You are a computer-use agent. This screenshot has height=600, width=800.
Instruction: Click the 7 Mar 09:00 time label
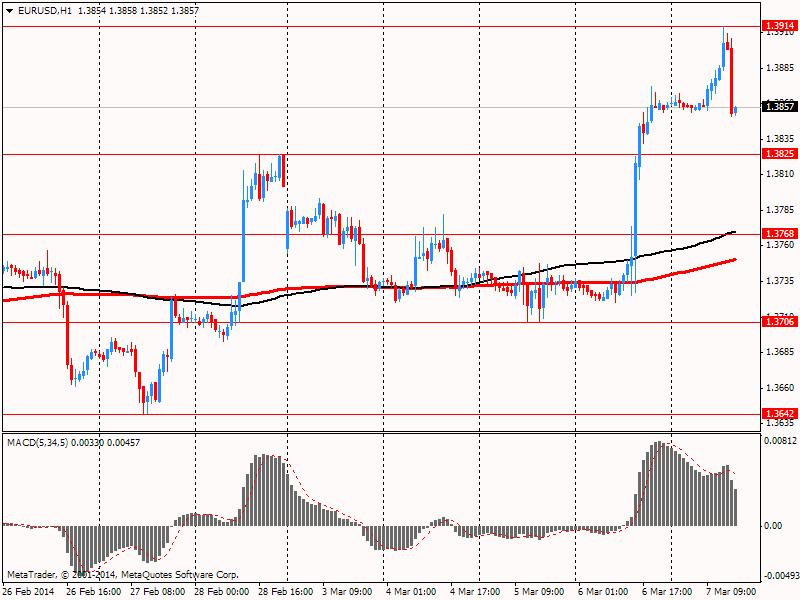click(731, 592)
